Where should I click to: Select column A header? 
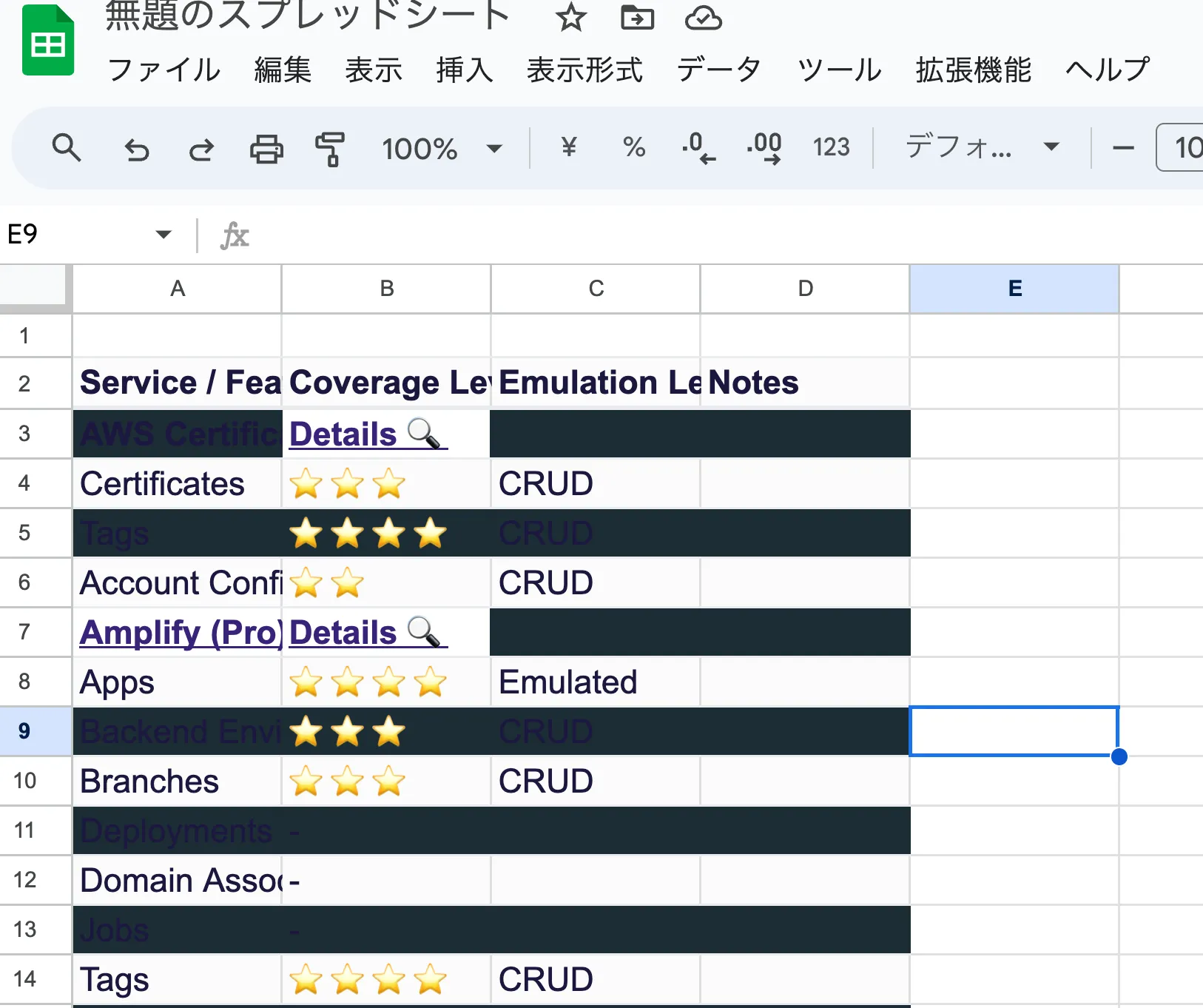click(x=178, y=289)
